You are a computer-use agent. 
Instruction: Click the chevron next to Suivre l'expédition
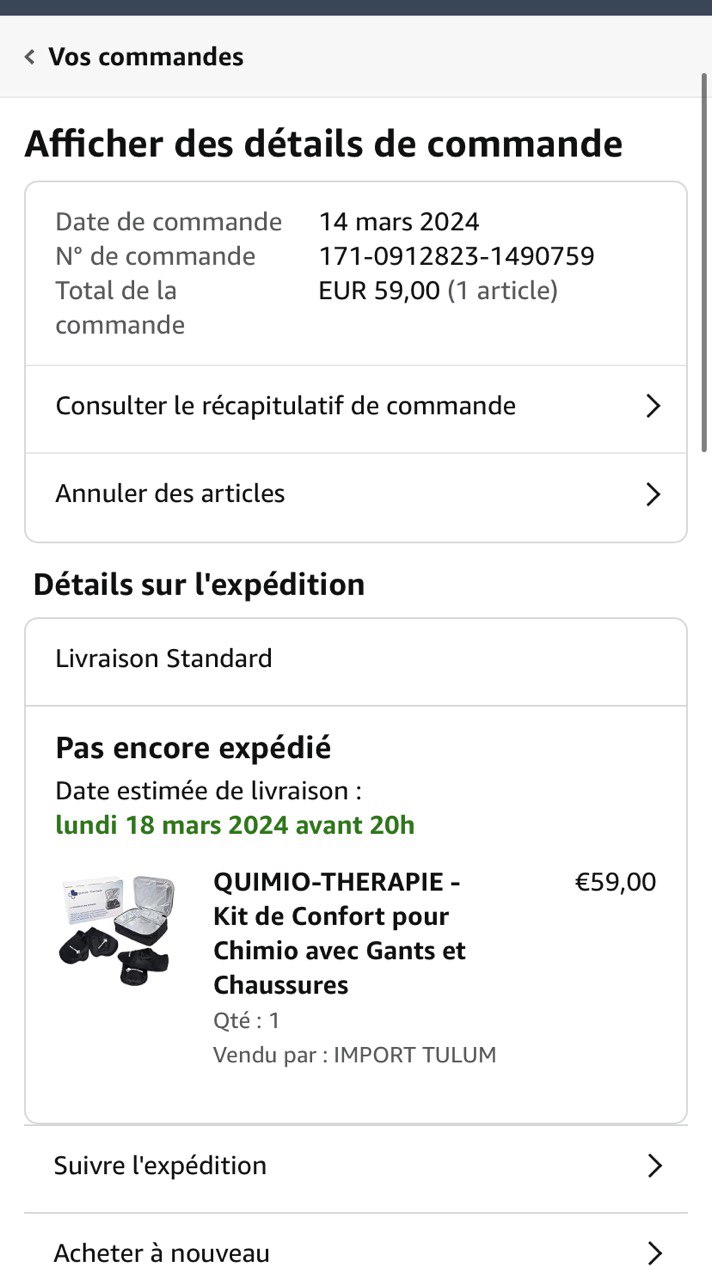coord(654,1166)
